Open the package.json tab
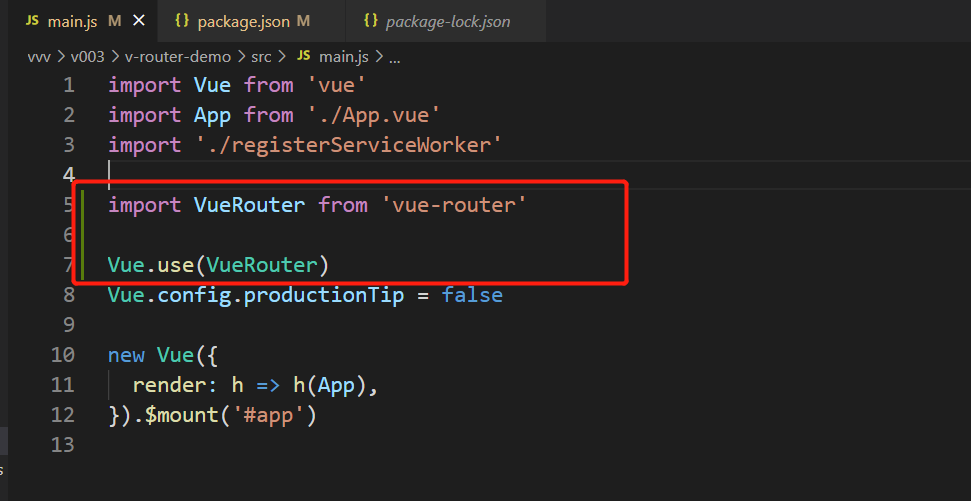The height and width of the screenshot is (501, 971). point(252,21)
